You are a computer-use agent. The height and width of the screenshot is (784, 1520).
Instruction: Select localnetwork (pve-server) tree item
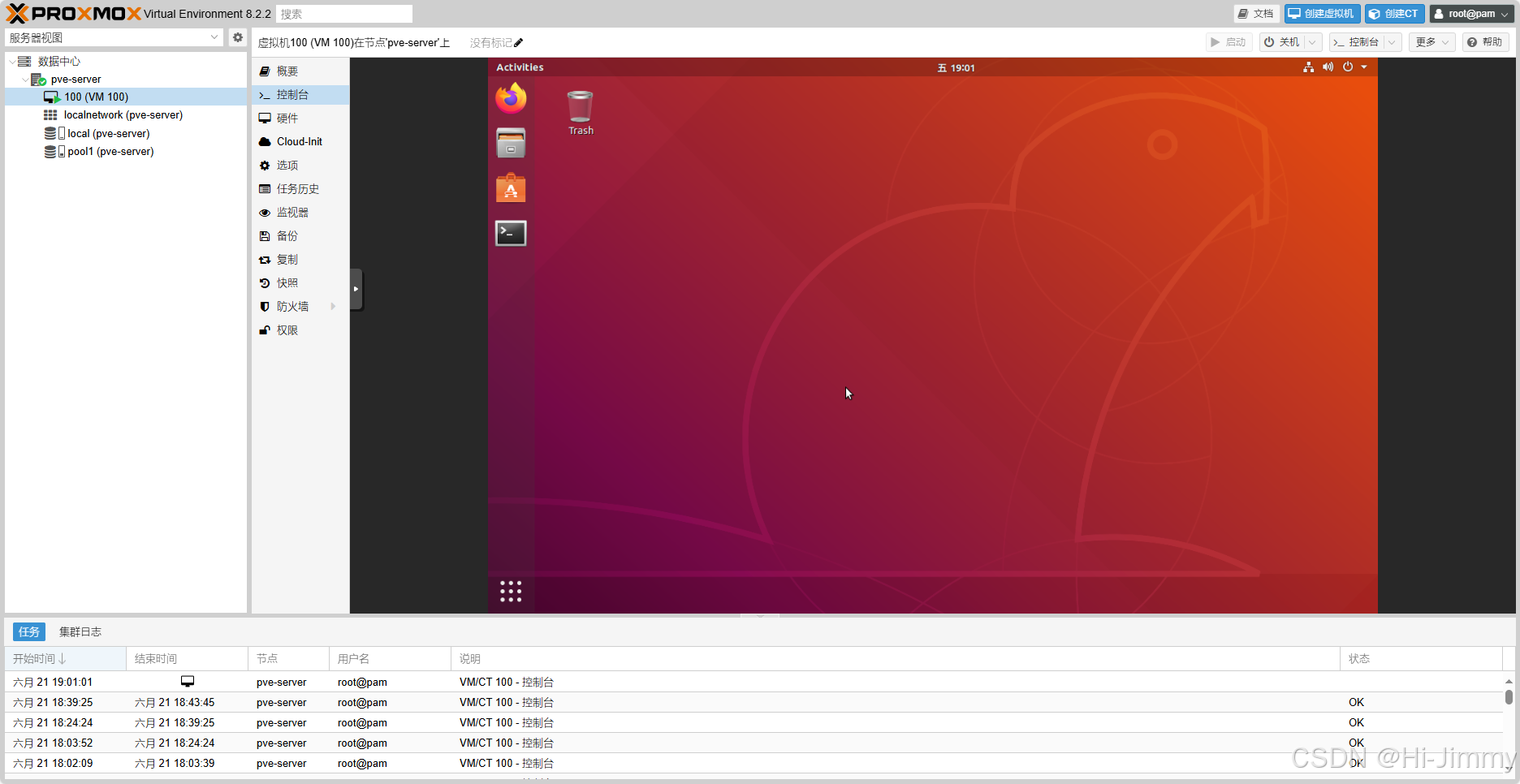(126, 115)
